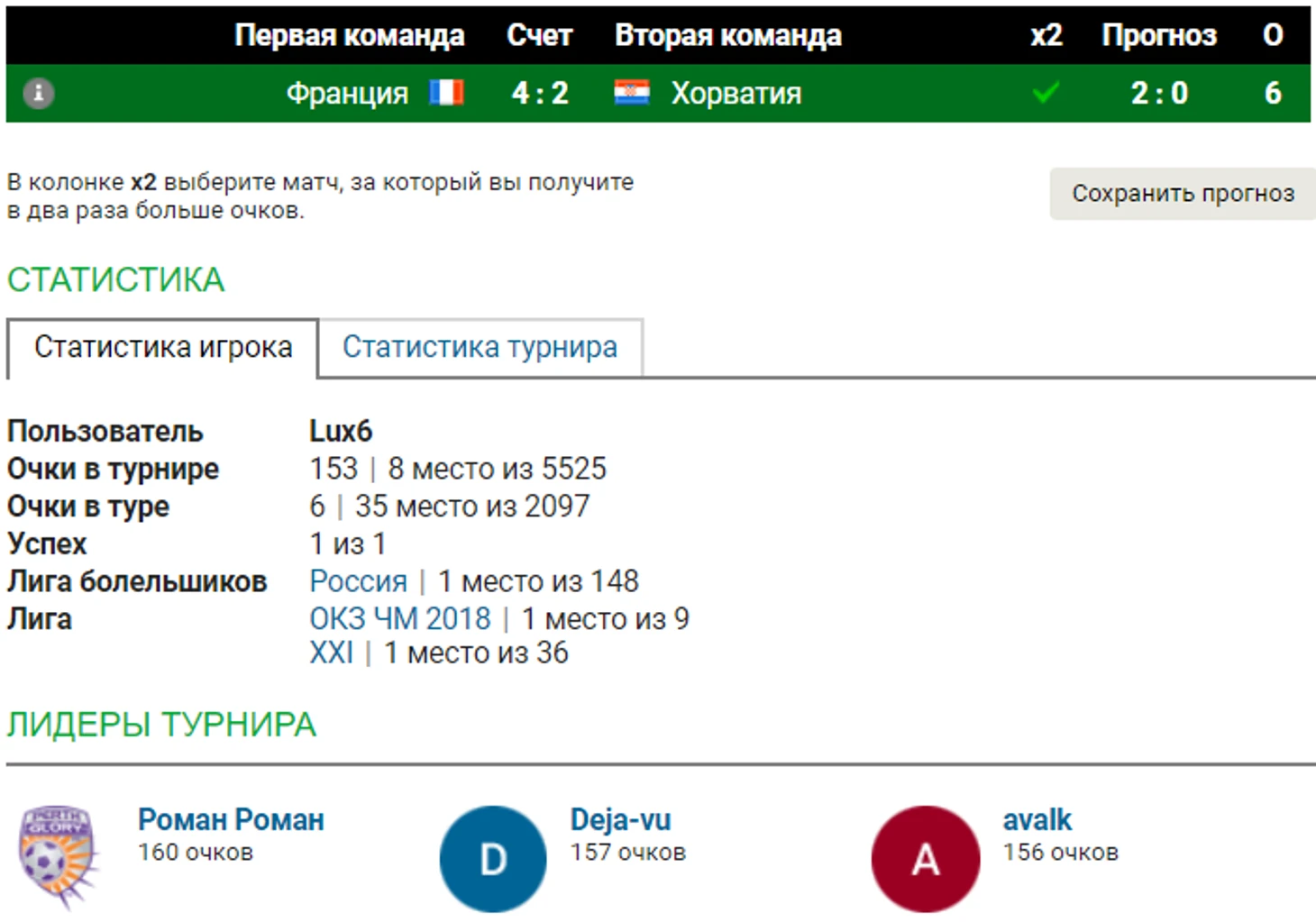The height and width of the screenshot is (922, 1316).
Task: Click the Первая команда column header
Action: coord(350,35)
